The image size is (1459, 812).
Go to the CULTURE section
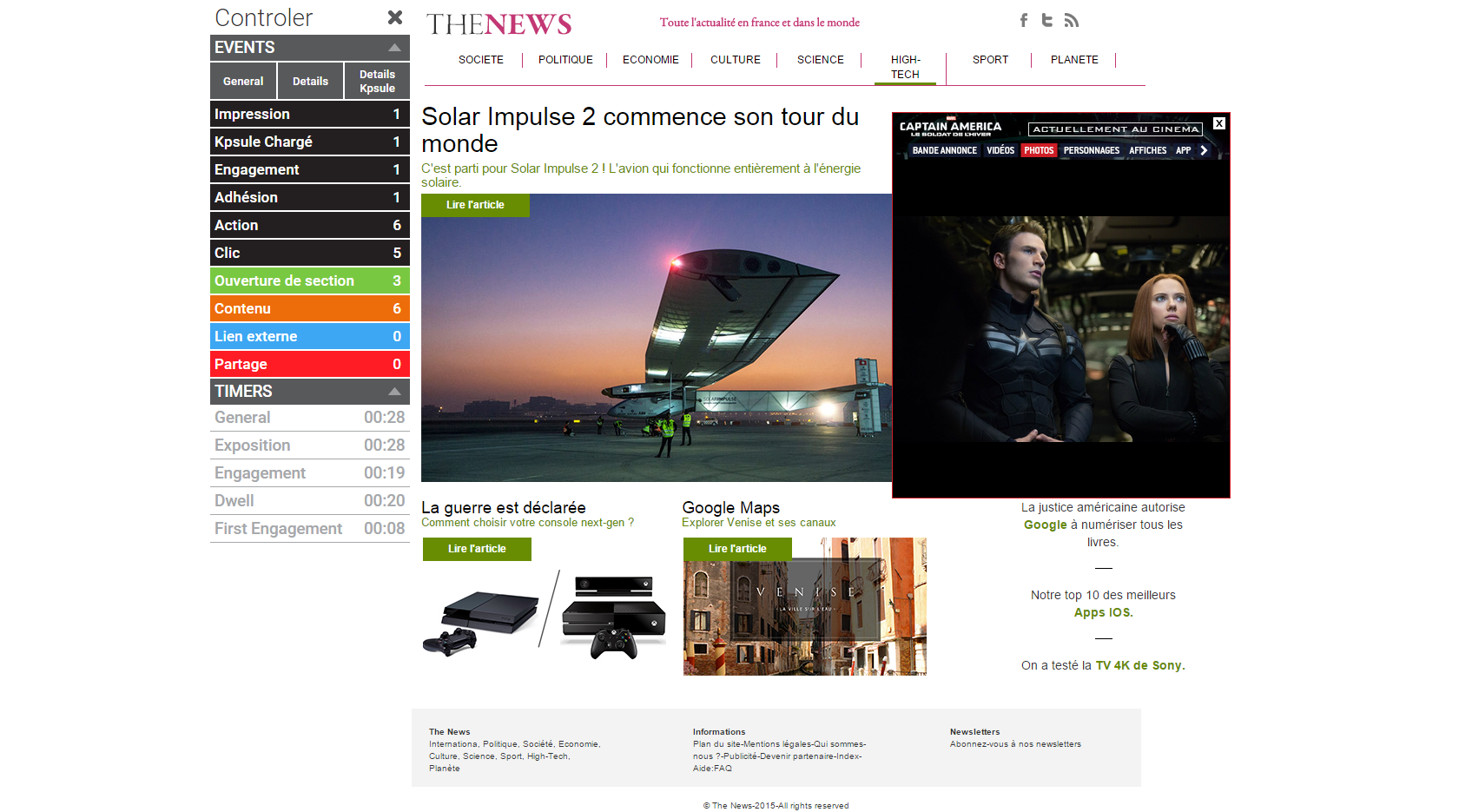pos(735,60)
